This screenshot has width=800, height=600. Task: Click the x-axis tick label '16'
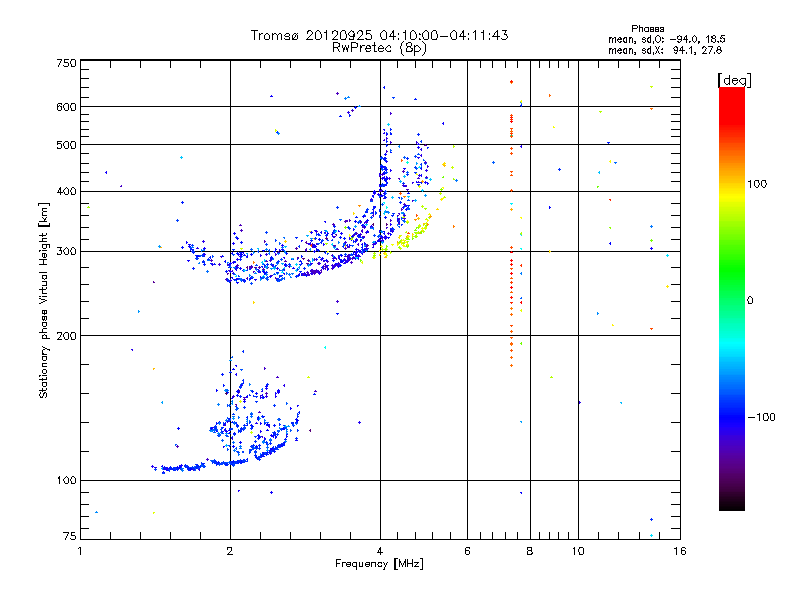(680, 551)
